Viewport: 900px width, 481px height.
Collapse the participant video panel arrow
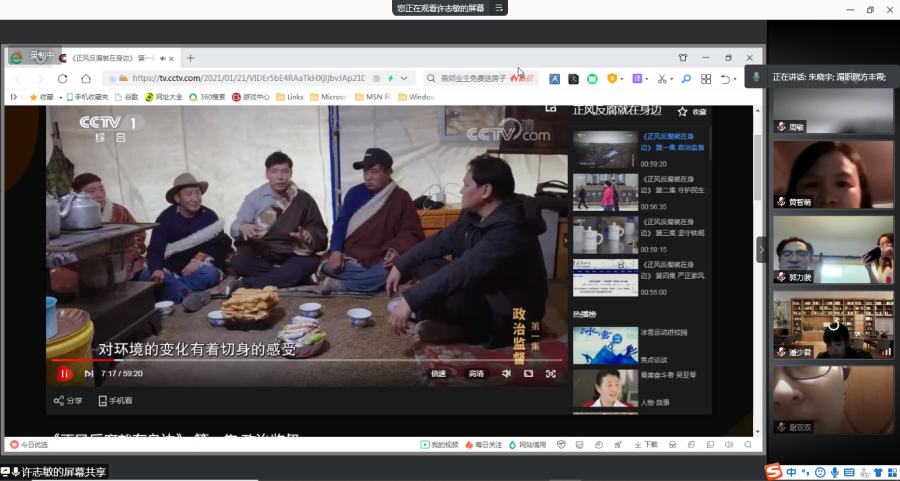pos(761,249)
